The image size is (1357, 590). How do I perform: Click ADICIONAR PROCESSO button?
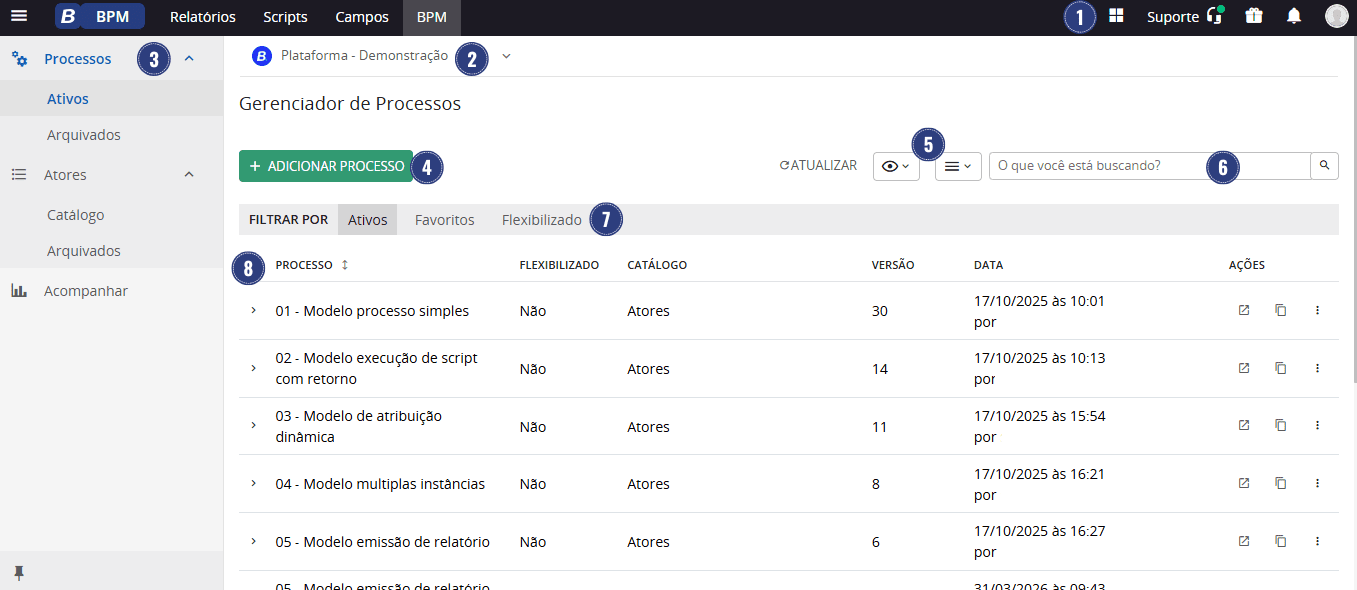pyautogui.click(x=326, y=166)
